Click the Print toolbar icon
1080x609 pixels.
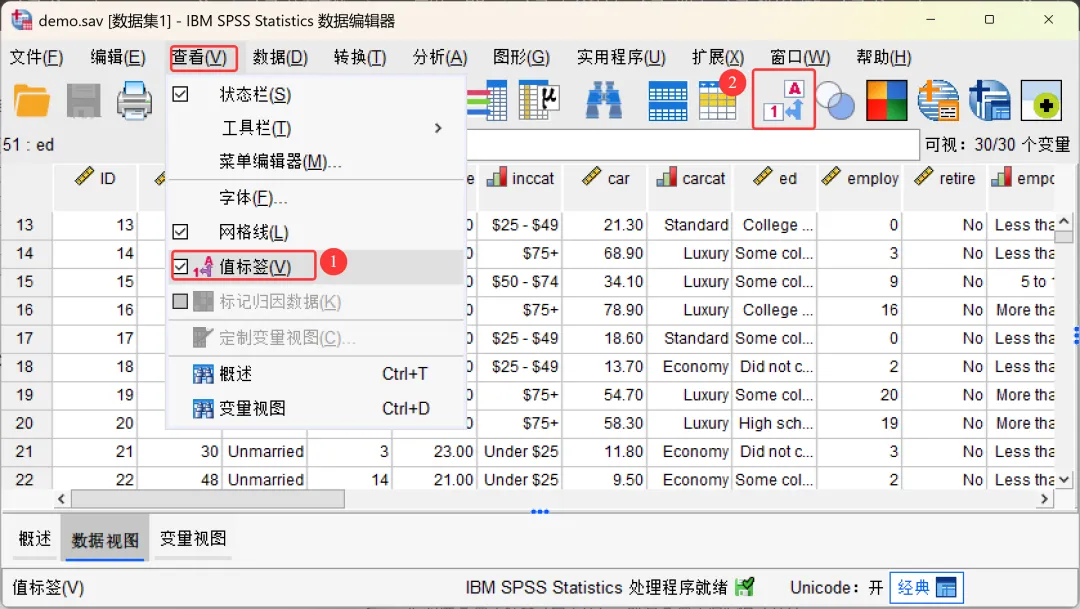134,101
